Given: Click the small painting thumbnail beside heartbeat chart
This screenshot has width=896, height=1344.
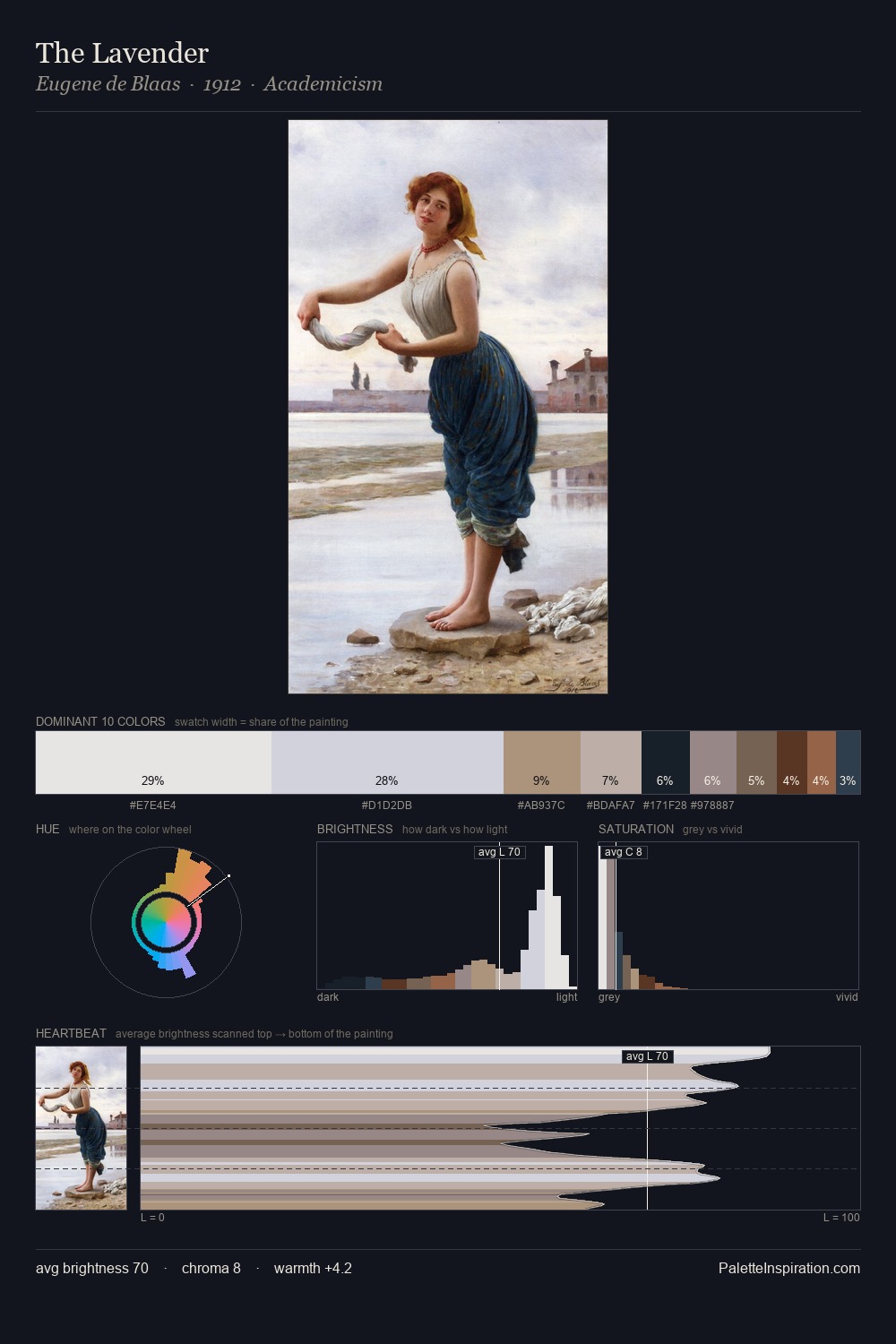Looking at the screenshot, I should [x=81, y=1128].
